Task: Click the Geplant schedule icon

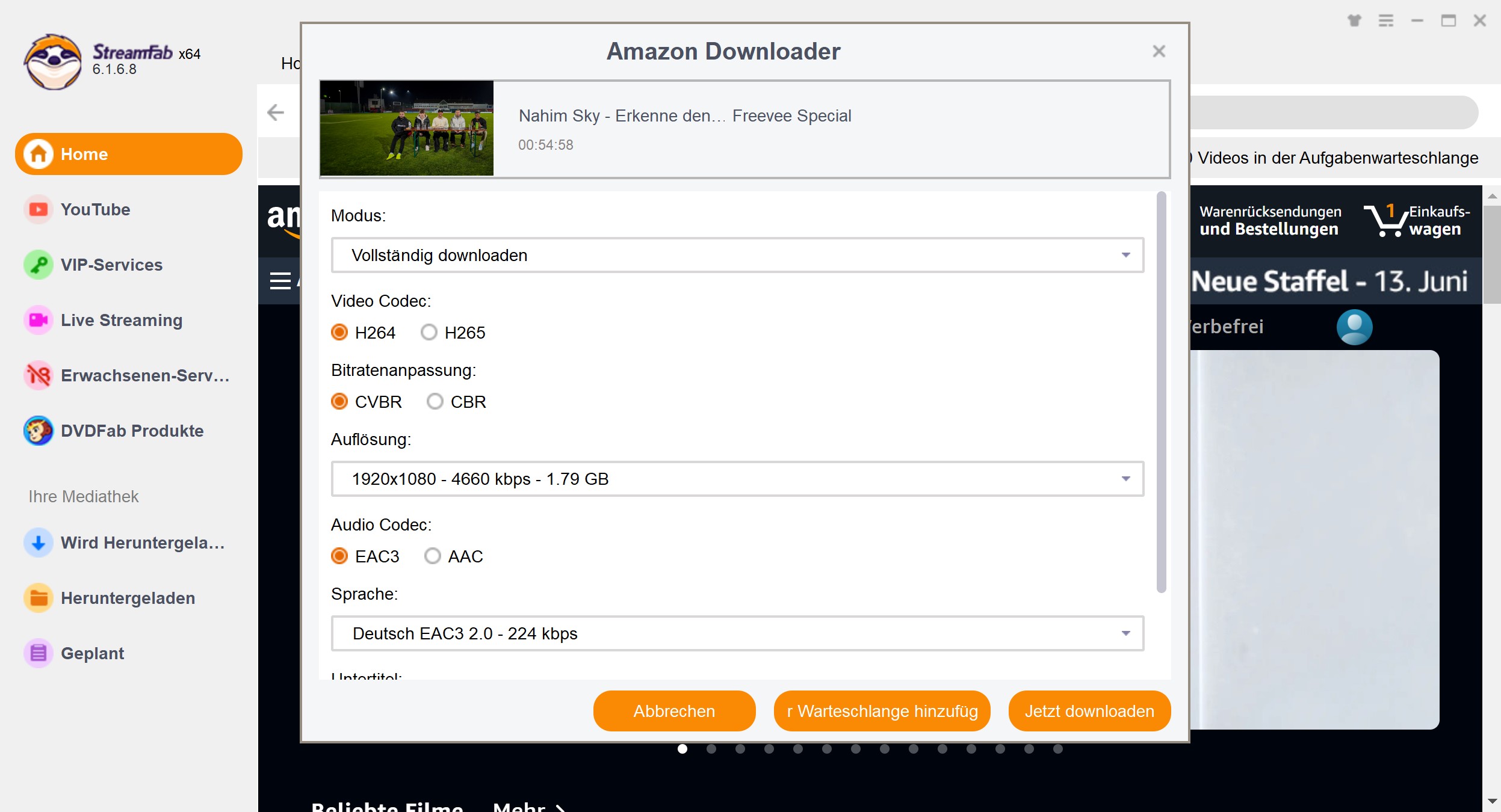Action: pyautogui.click(x=39, y=653)
